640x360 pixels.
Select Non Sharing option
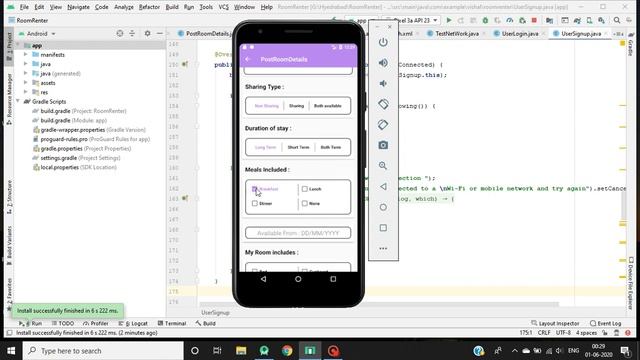coord(266,106)
